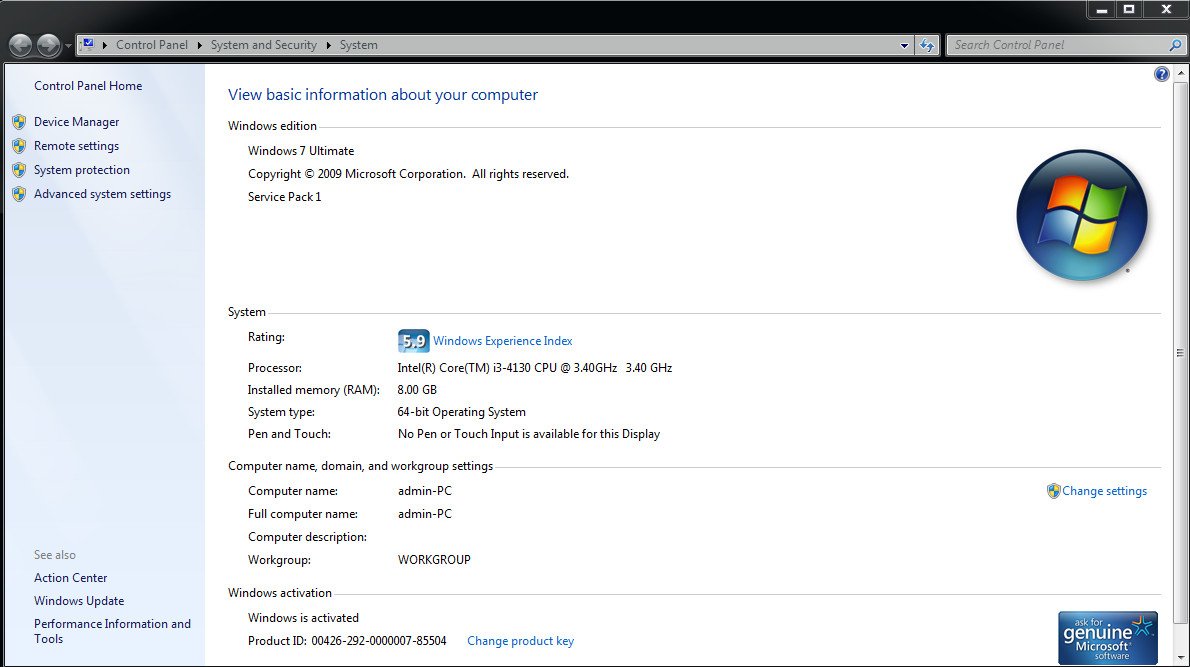Click the Refresh button beside address bar
The image size is (1190, 667).
[927, 46]
